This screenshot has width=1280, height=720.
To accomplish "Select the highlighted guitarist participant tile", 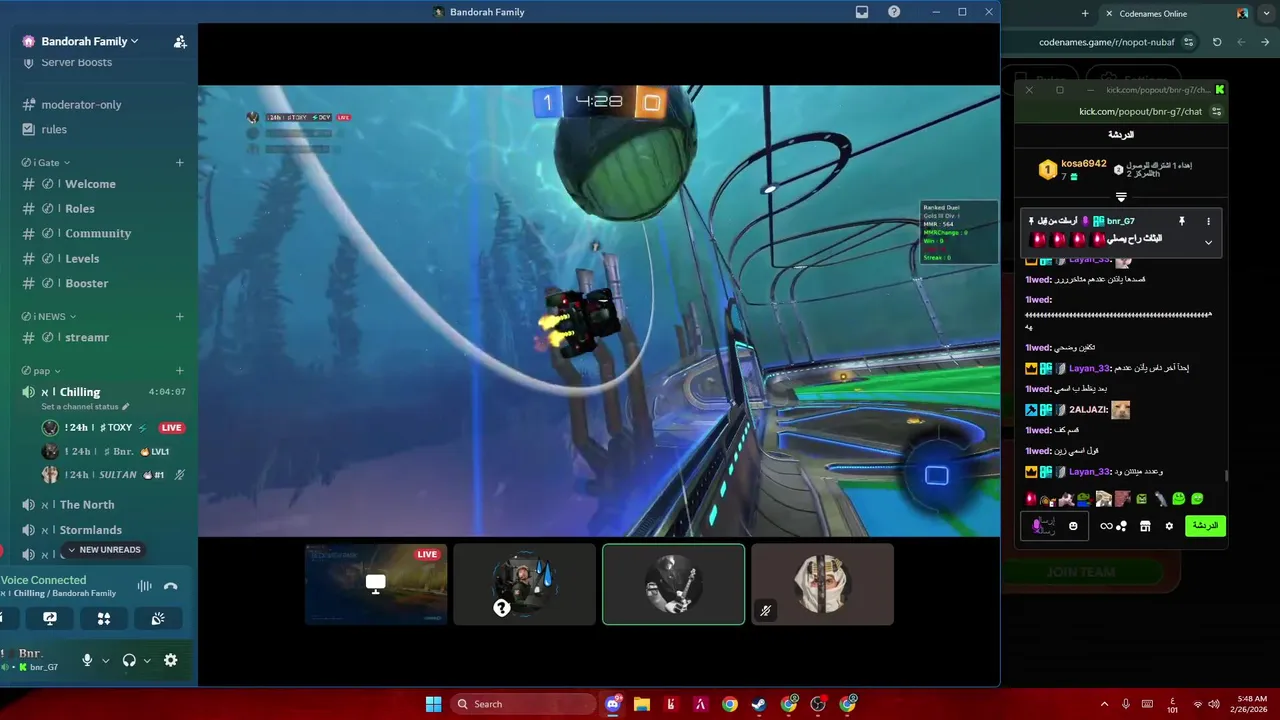I will coord(673,584).
